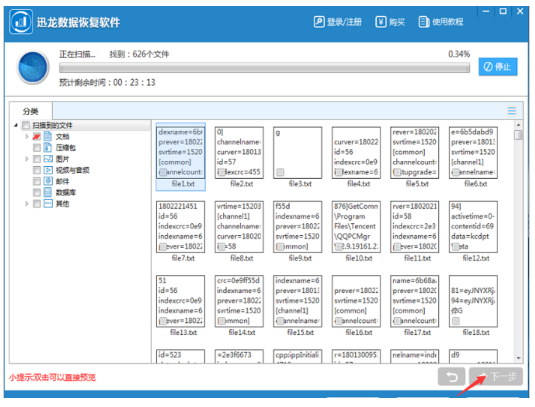This screenshot has height=407, width=535.
Task: Switch to the 分类 tab
Action: click(31, 111)
